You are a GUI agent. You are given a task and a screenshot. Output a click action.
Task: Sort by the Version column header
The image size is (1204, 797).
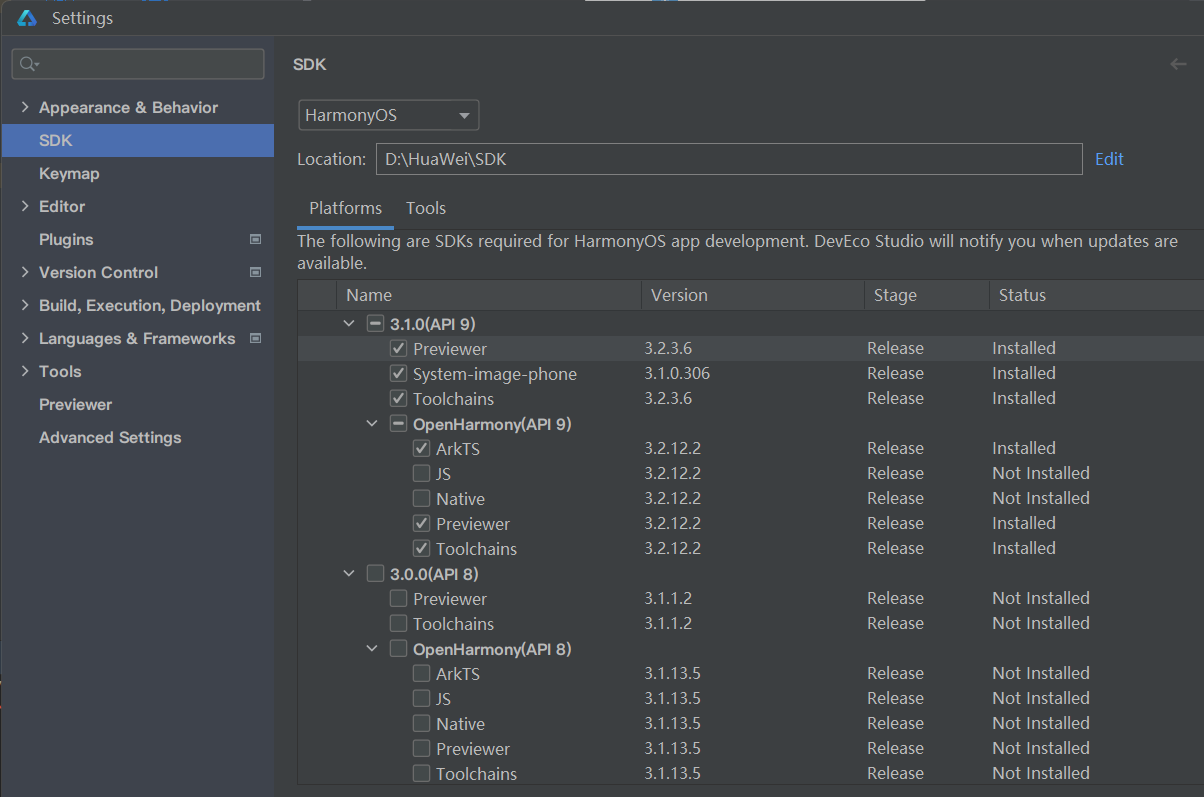click(x=679, y=295)
